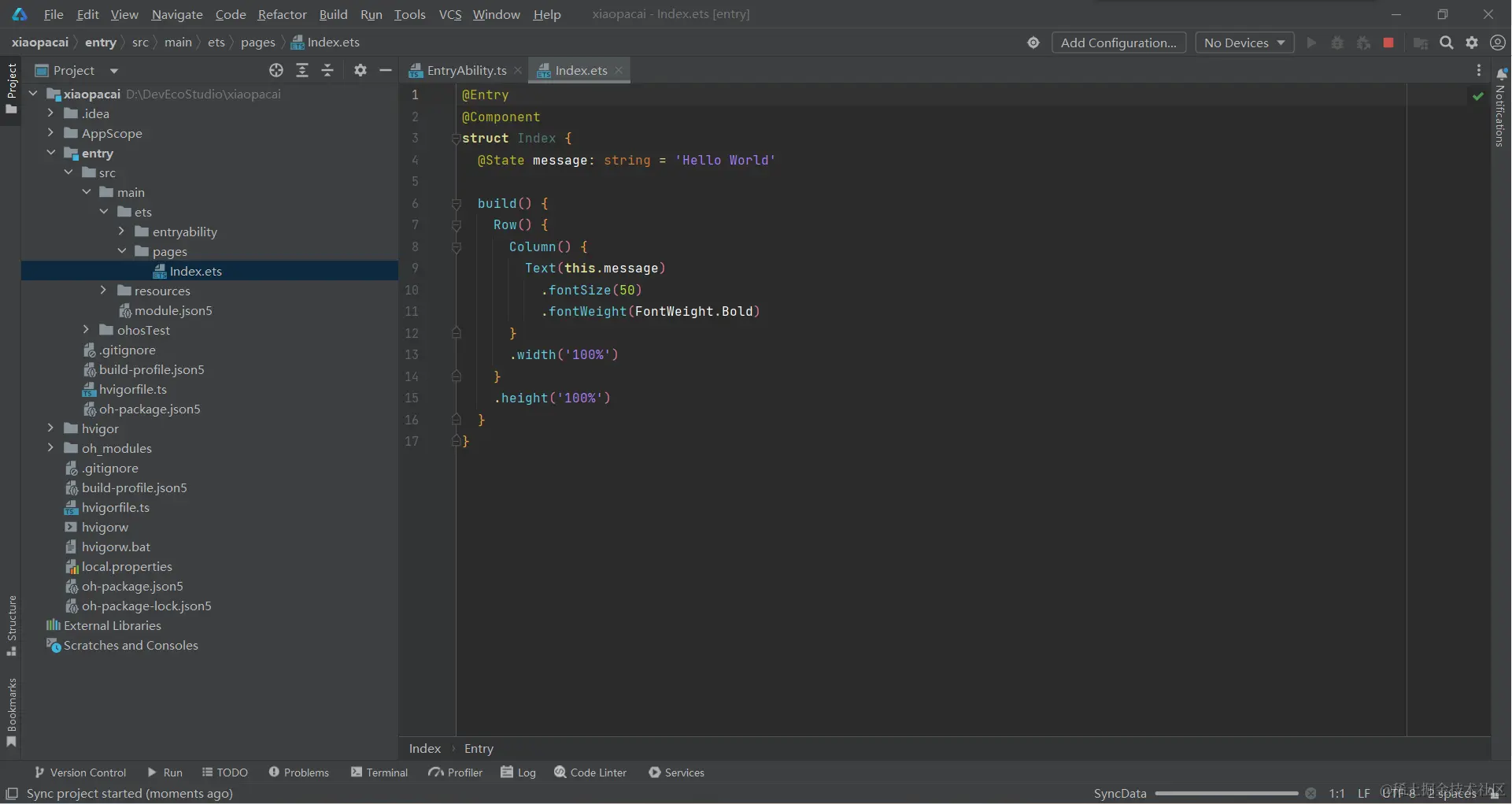Click the Debug bug icon in toolbar
This screenshot has width=1512, height=804.
[1337, 43]
